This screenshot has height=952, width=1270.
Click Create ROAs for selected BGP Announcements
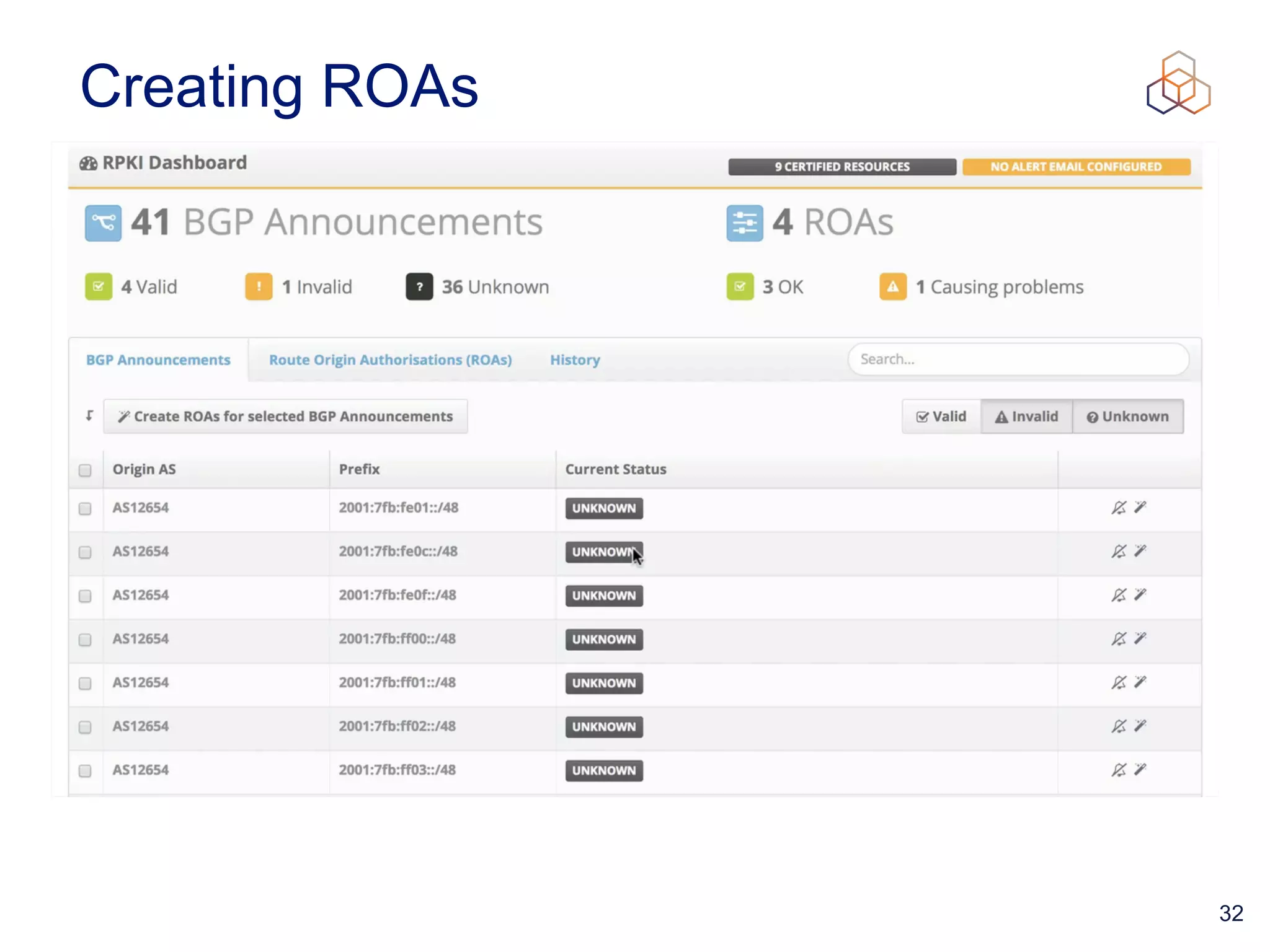pos(285,416)
